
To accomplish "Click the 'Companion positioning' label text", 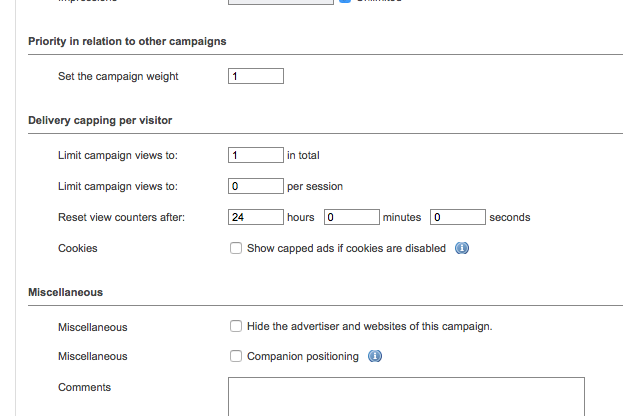I will pyautogui.click(x=303, y=357).
